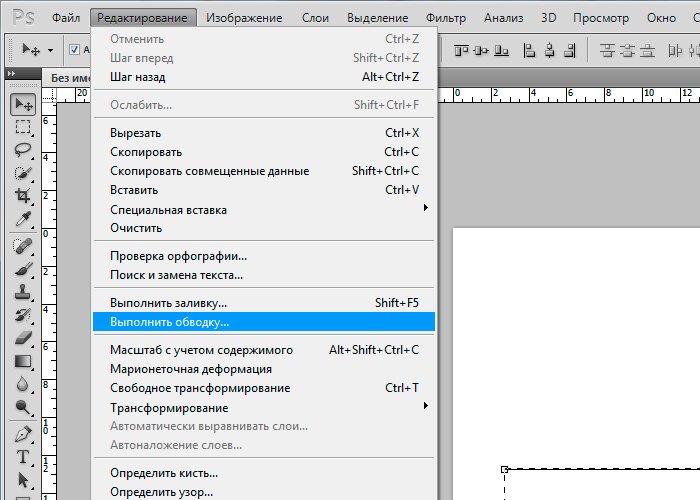
Task: Click the align top edges icon
Action: [x=463, y=49]
